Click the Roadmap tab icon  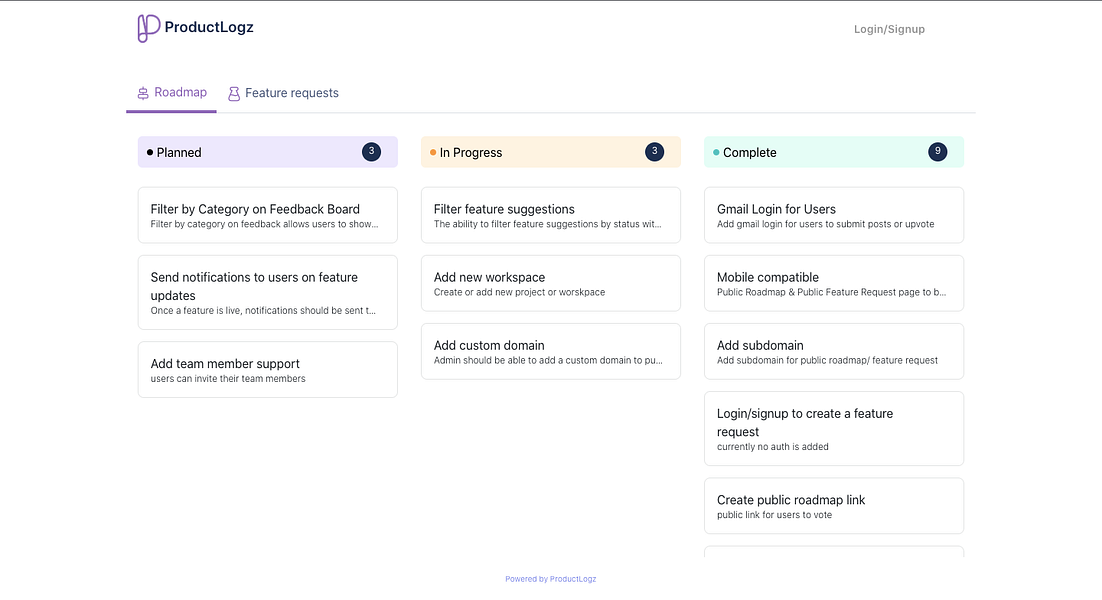coord(143,93)
